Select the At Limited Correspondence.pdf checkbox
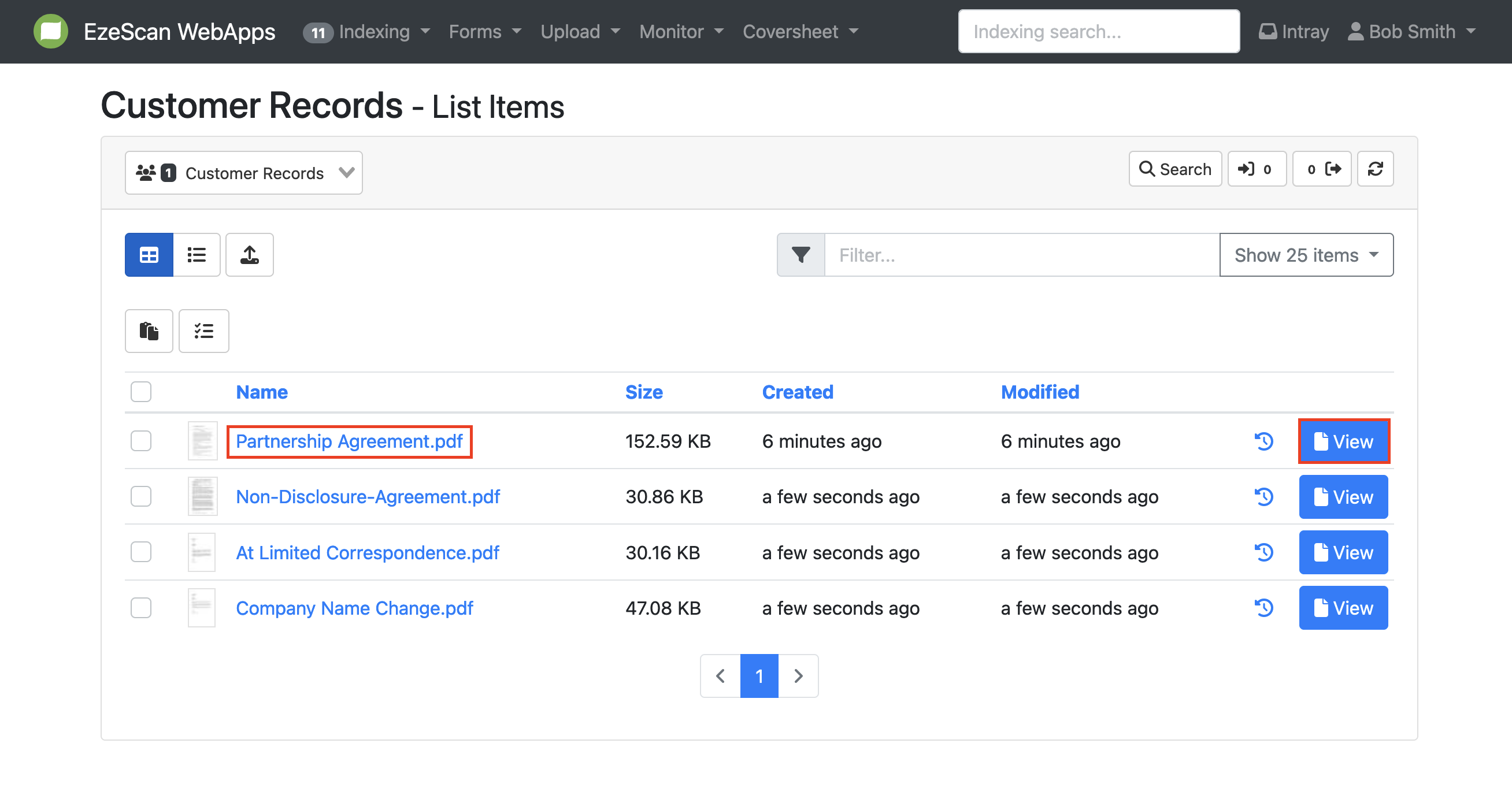Screen dimensions: 1512x810 (141, 552)
